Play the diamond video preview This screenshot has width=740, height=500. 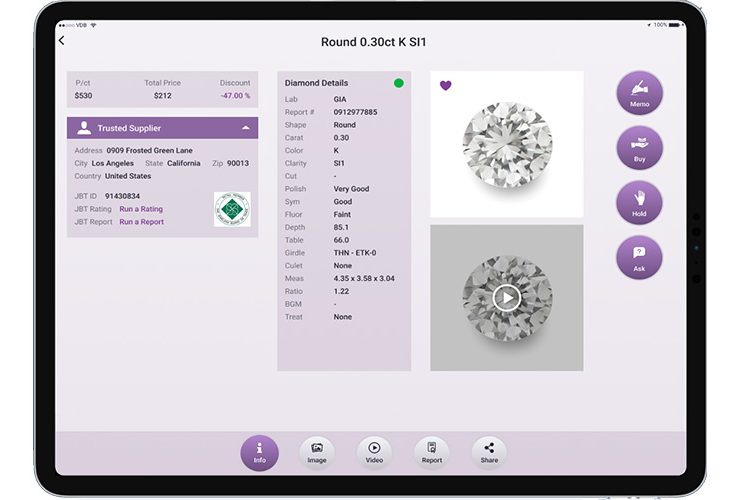click(x=507, y=297)
